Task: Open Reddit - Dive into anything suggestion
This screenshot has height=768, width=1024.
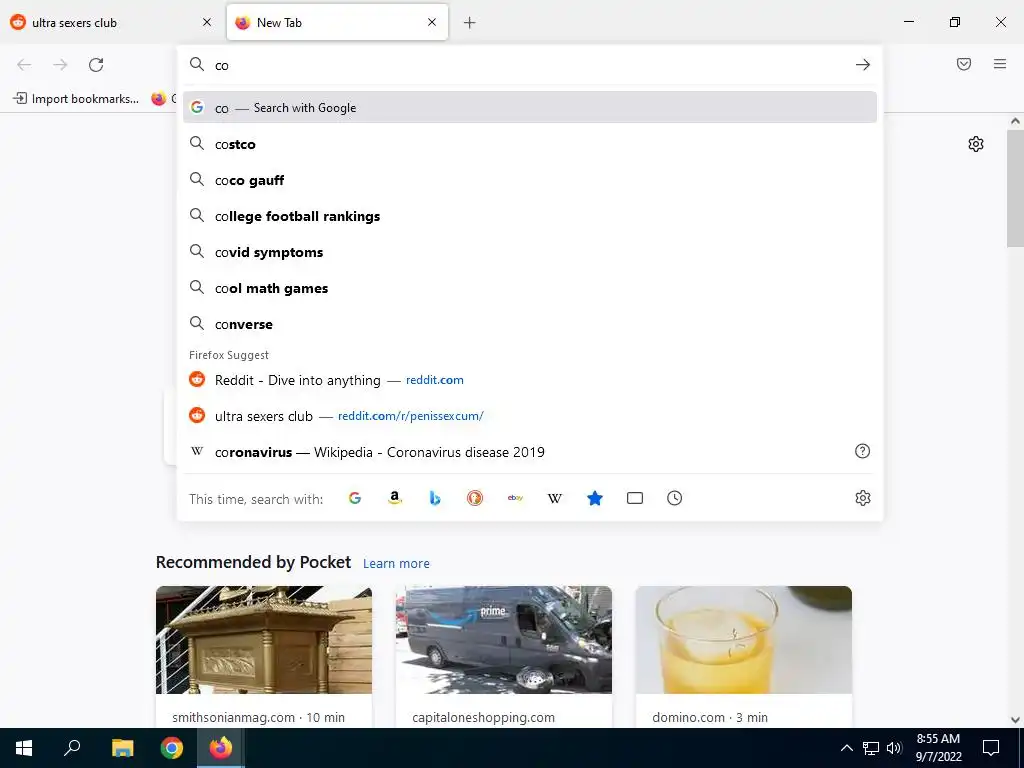Action: (530, 379)
